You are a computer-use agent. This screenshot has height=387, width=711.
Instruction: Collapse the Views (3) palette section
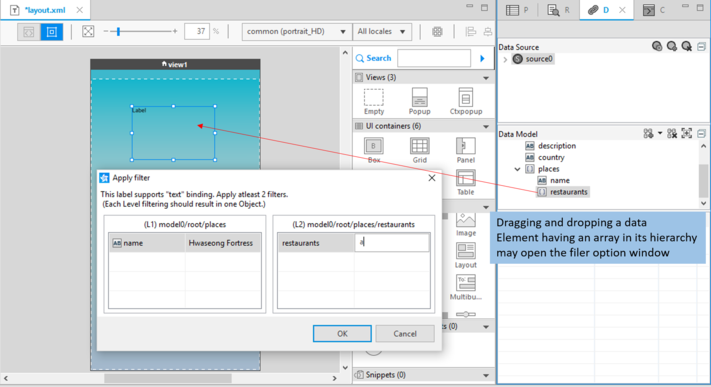coord(486,78)
